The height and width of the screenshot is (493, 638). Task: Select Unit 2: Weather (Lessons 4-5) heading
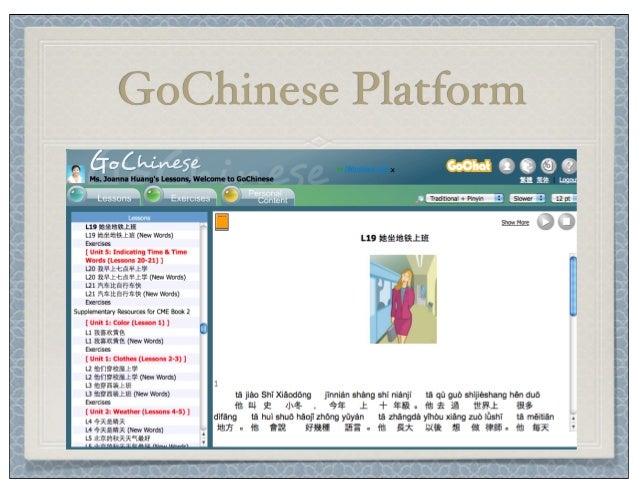(138, 412)
